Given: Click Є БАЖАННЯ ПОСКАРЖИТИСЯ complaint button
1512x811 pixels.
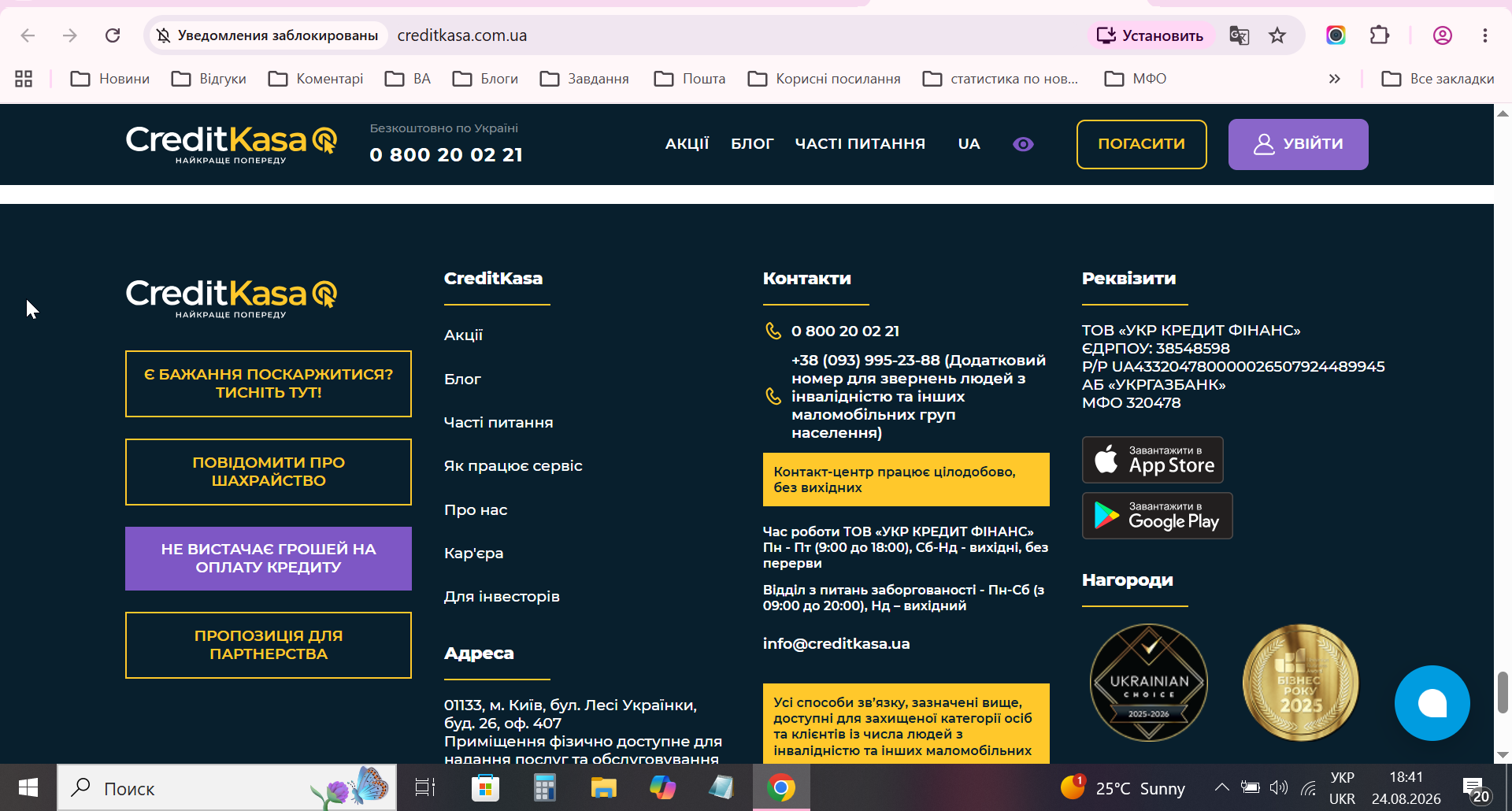Looking at the screenshot, I should pos(269,383).
